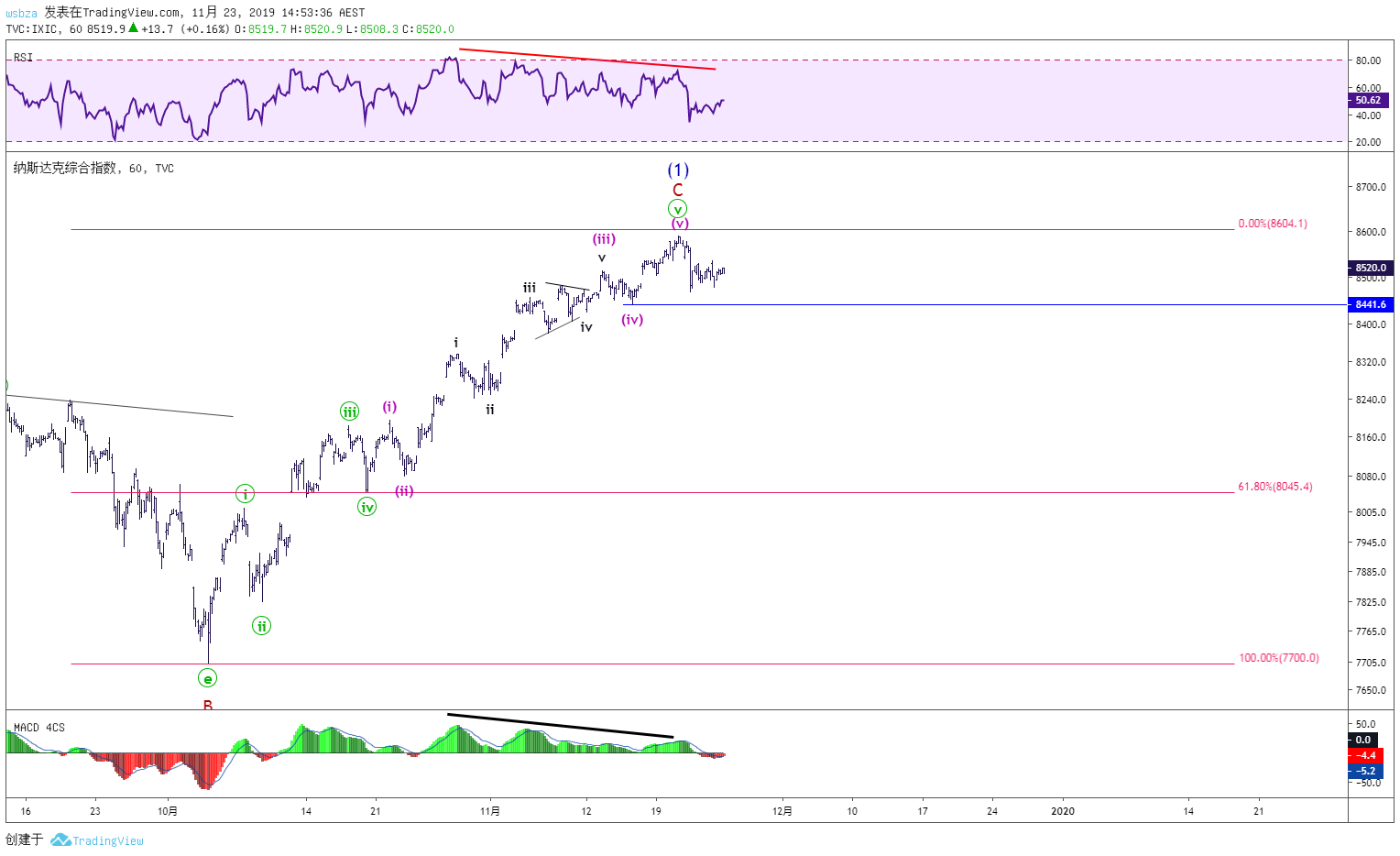Image resolution: width=1400 pixels, height=856 pixels.
Task: Click the 发表在TradingView.com header text
Action: click(113, 13)
